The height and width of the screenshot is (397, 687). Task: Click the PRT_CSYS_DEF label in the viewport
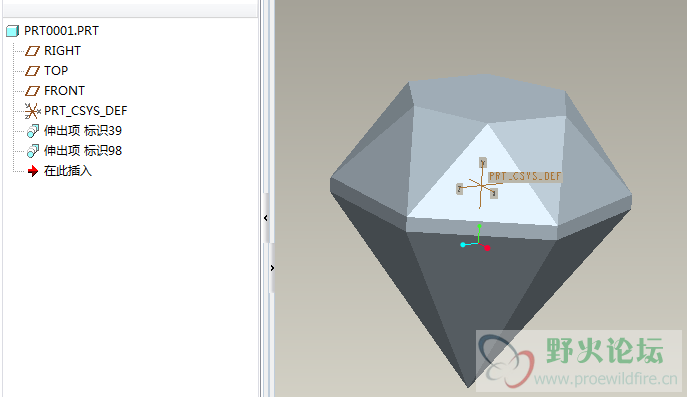coord(525,177)
